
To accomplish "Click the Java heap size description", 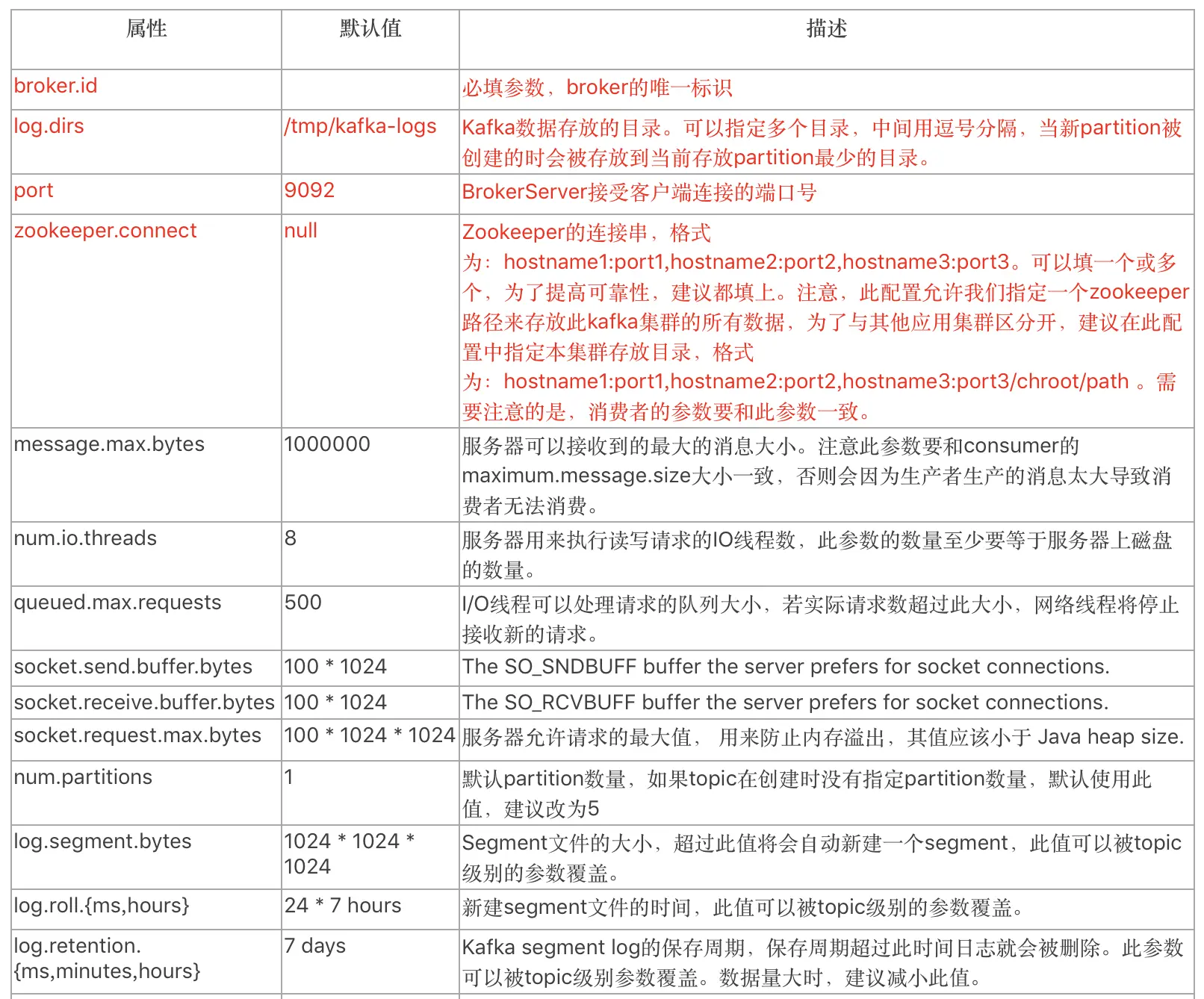I will pos(823,737).
